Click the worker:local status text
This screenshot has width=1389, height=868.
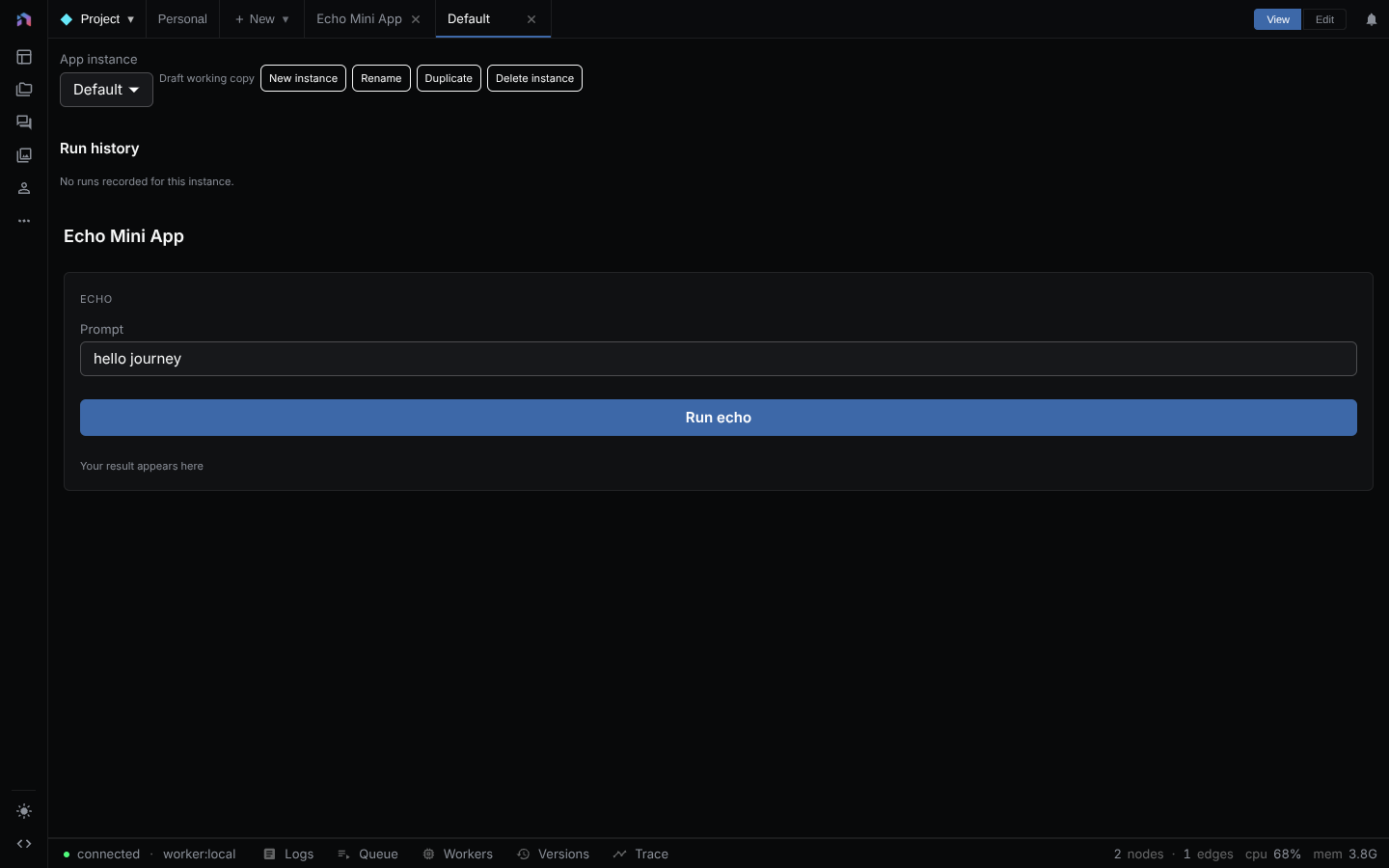pyautogui.click(x=200, y=854)
